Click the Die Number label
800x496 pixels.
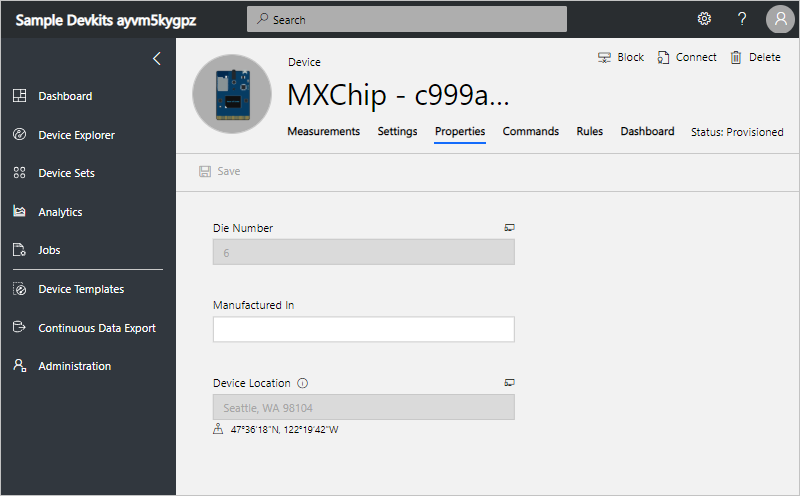click(243, 228)
